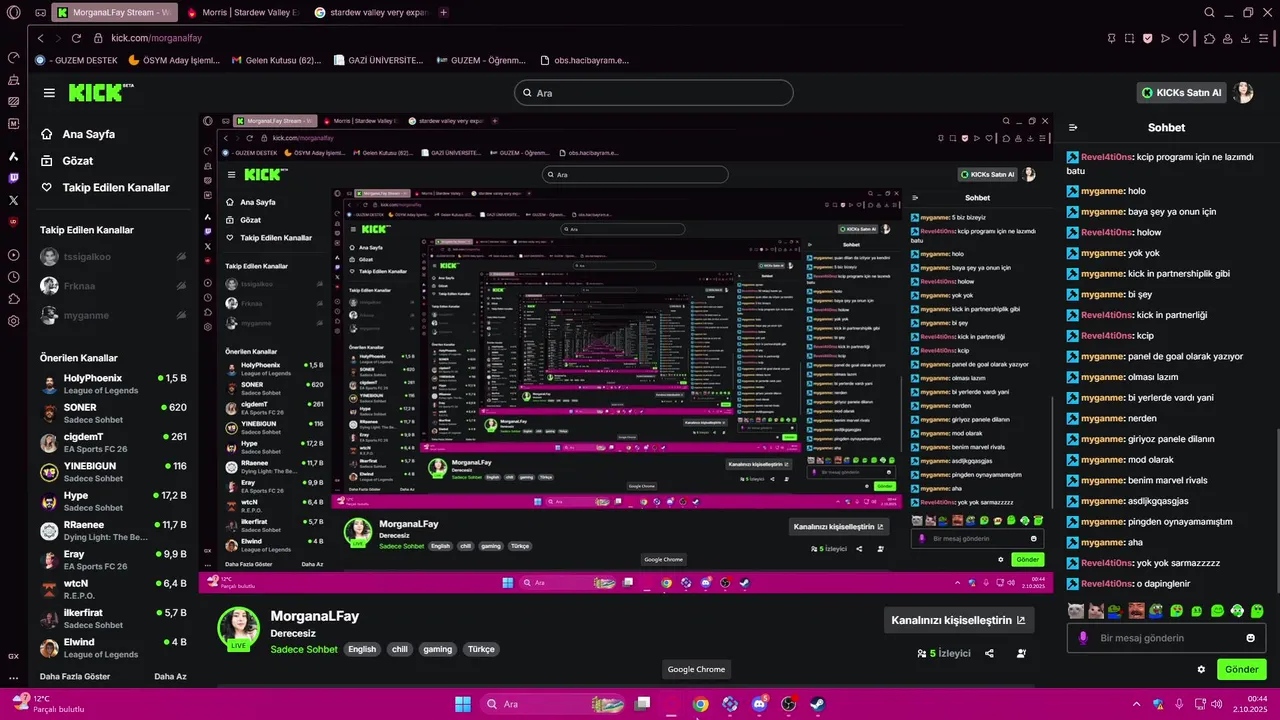This screenshot has height=720, width=1280.
Task: Open GX Corner from tab bar
Action: tap(39, 13)
